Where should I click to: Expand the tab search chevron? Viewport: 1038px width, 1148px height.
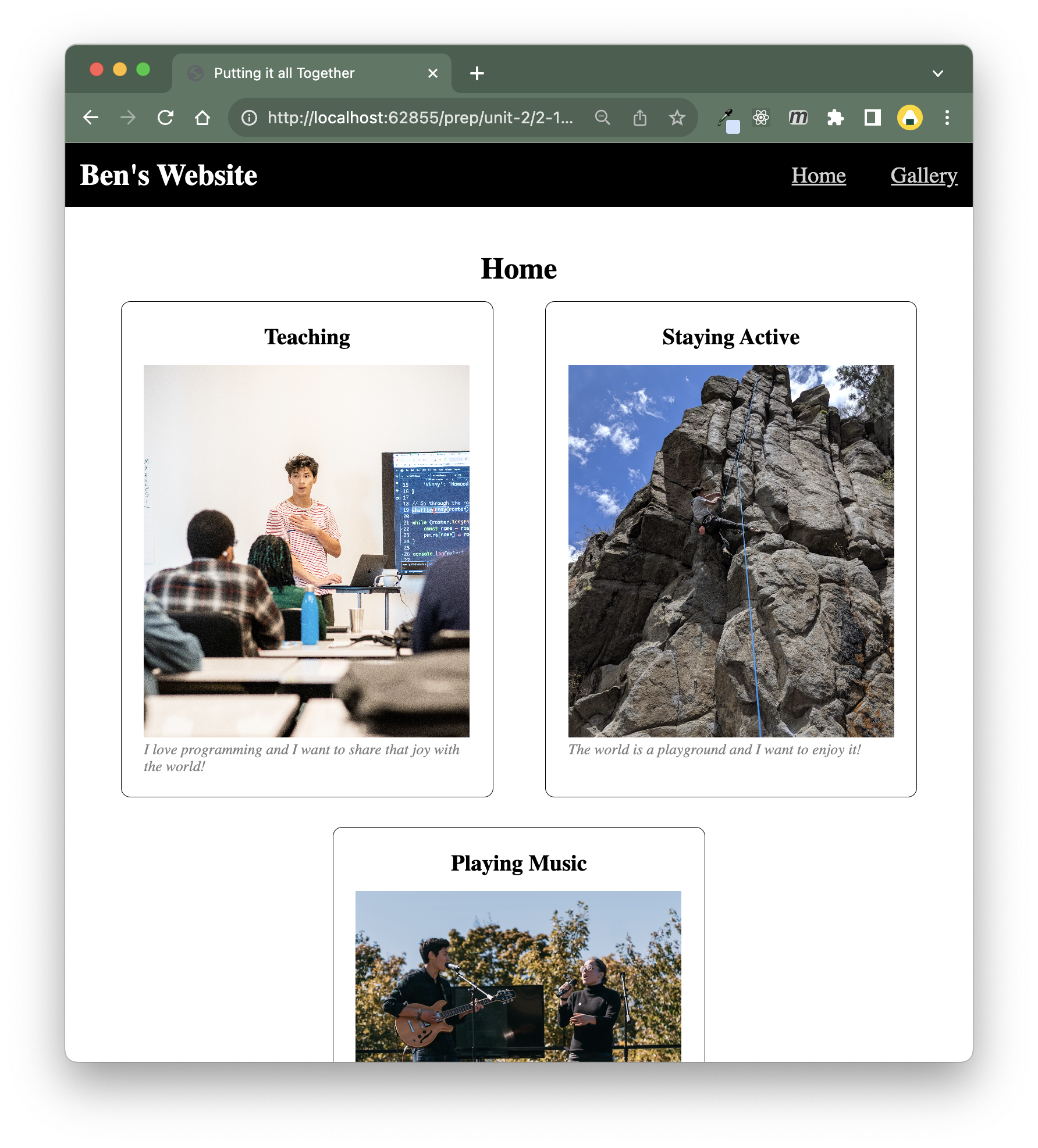937,74
